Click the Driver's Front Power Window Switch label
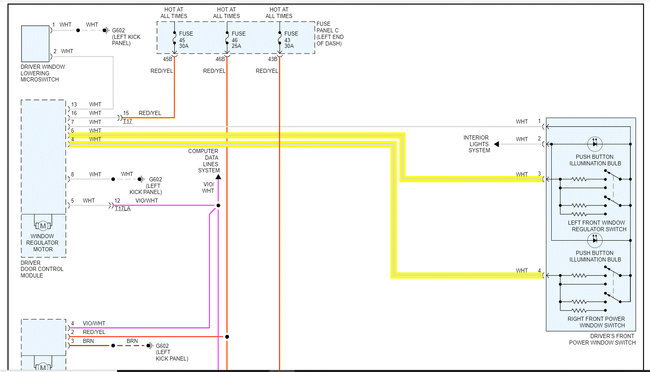The width and height of the screenshot is (650, 372). tap(602, 339)
